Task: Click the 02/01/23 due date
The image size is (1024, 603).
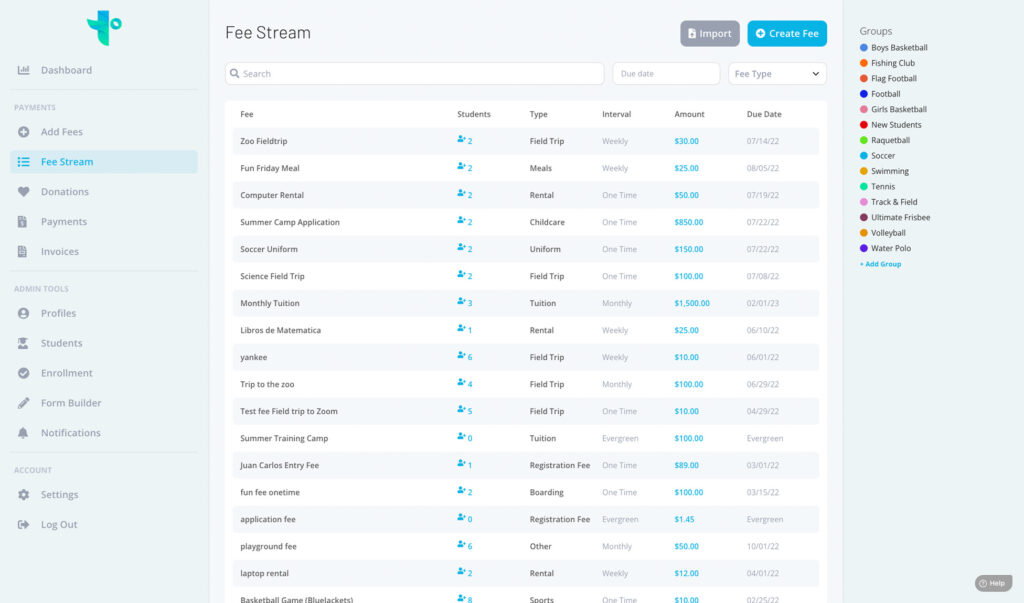Action: 763,303
